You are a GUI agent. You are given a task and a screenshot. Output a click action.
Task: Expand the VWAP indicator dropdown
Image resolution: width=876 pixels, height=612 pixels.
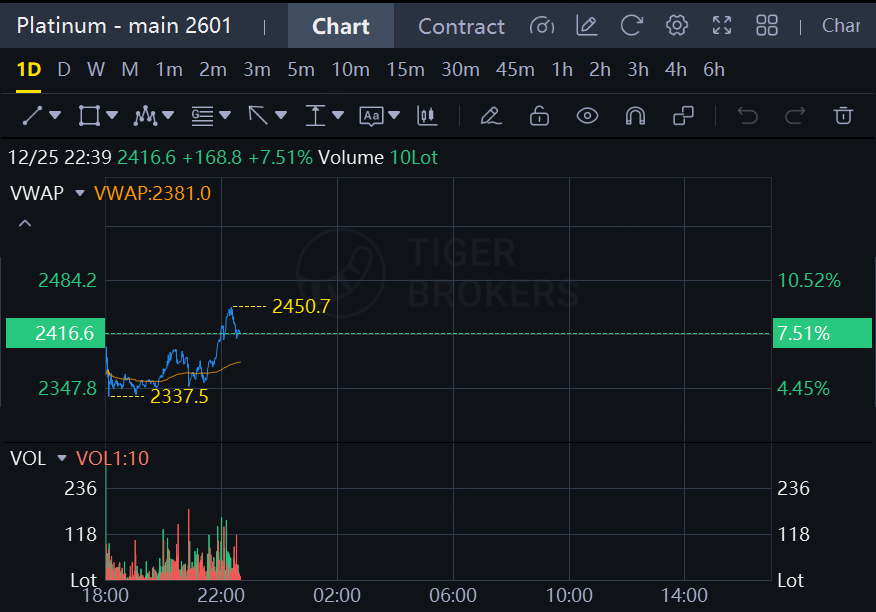[x=81, y=193]
